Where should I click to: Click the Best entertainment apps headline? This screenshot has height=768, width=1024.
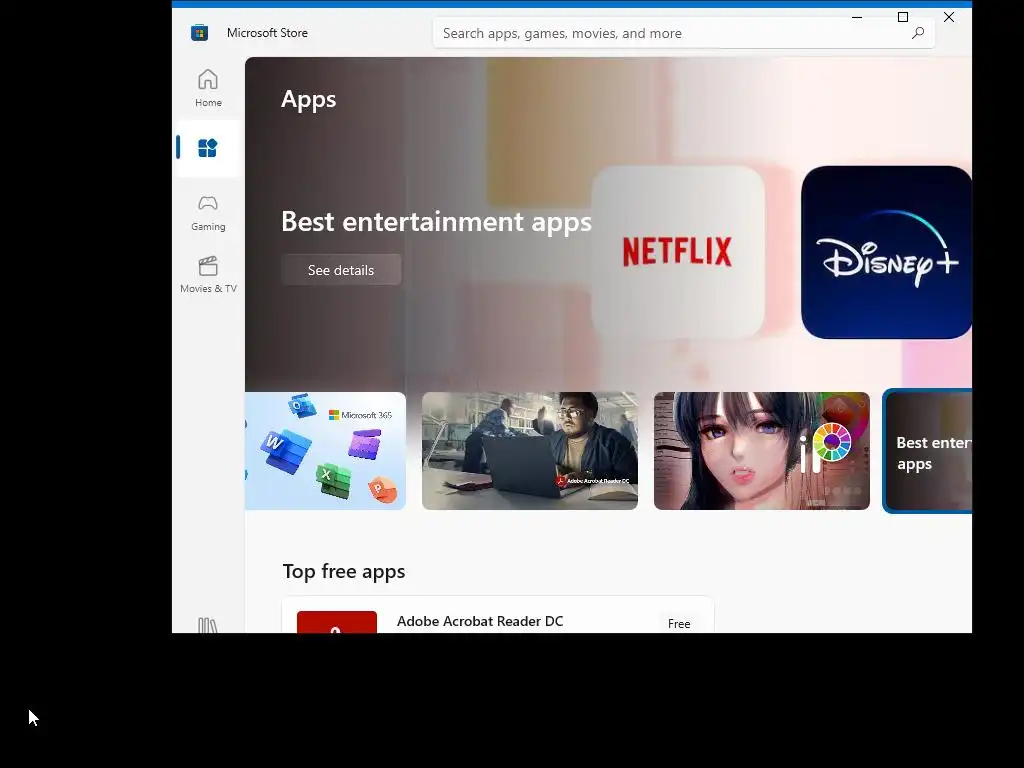(x=436, y=221)
